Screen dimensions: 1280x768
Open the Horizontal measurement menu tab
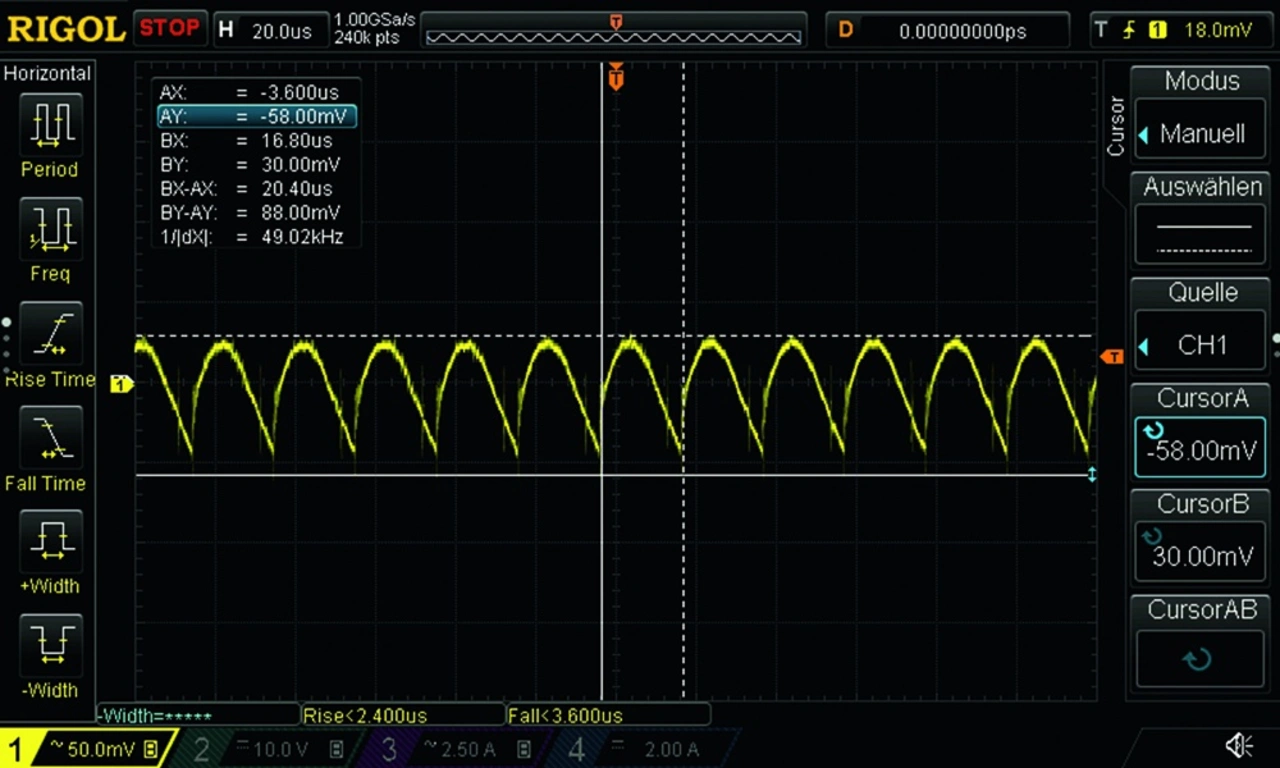click(47, 73)
